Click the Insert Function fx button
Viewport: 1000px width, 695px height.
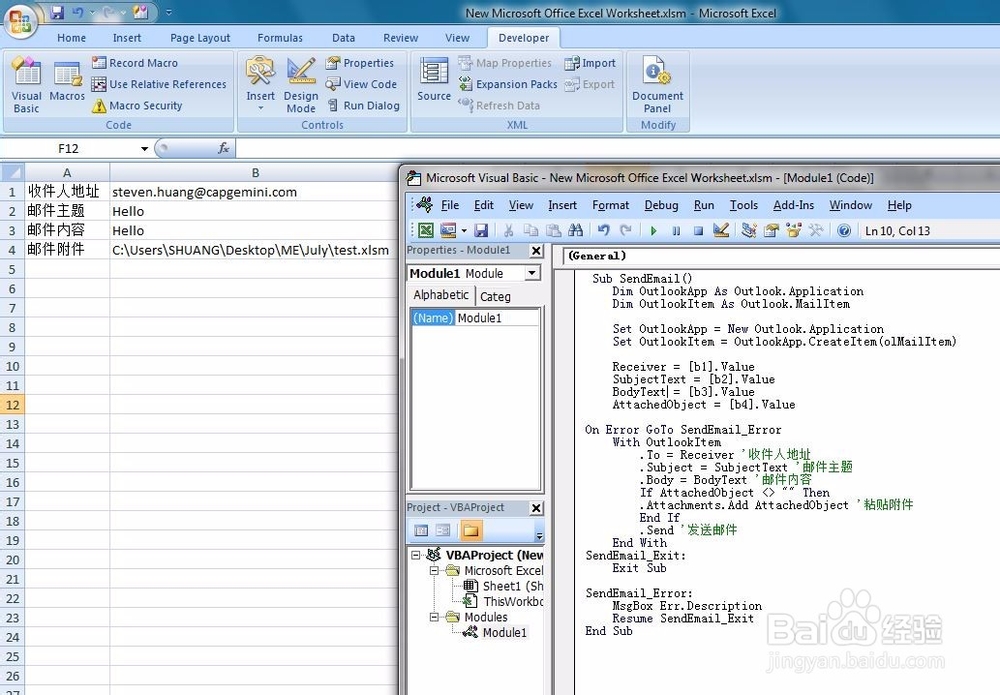pos(223,149)
